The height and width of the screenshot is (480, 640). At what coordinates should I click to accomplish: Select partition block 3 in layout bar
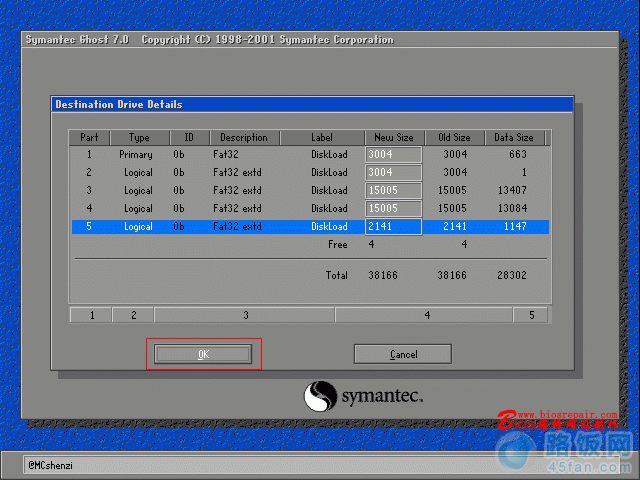[x=245, y=315]
